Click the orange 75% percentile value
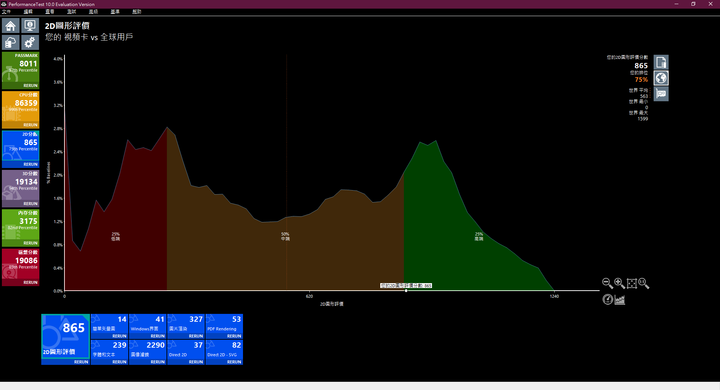 point(641,80)
